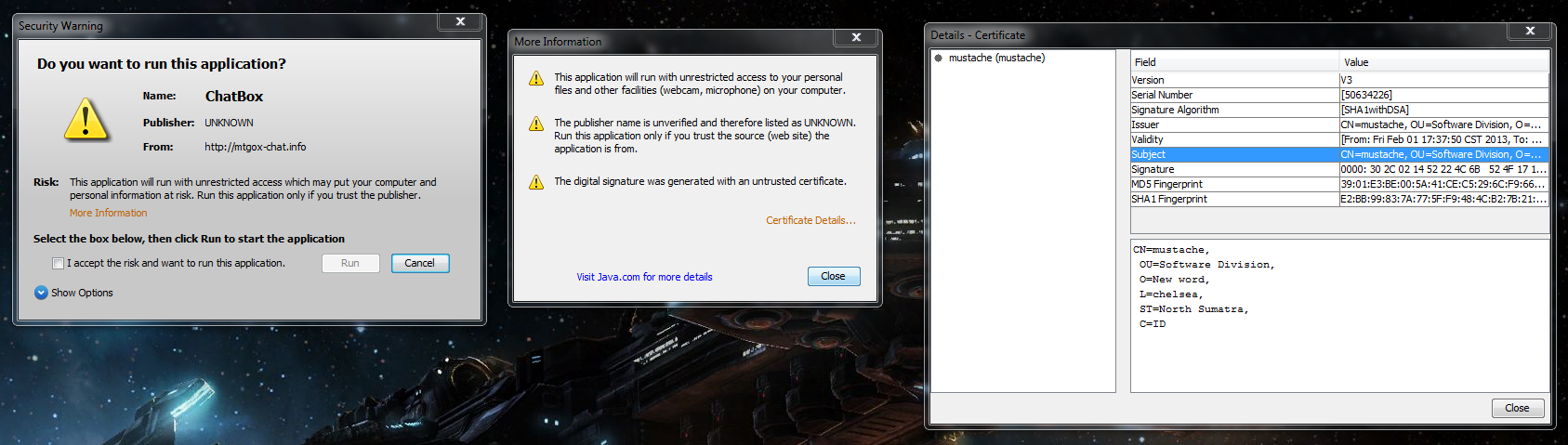Image resolution: width=1568 pixels, height=445 pixels.
Task: Click the mtgox-chat.info URL text
Action: (x=256, y=147)
